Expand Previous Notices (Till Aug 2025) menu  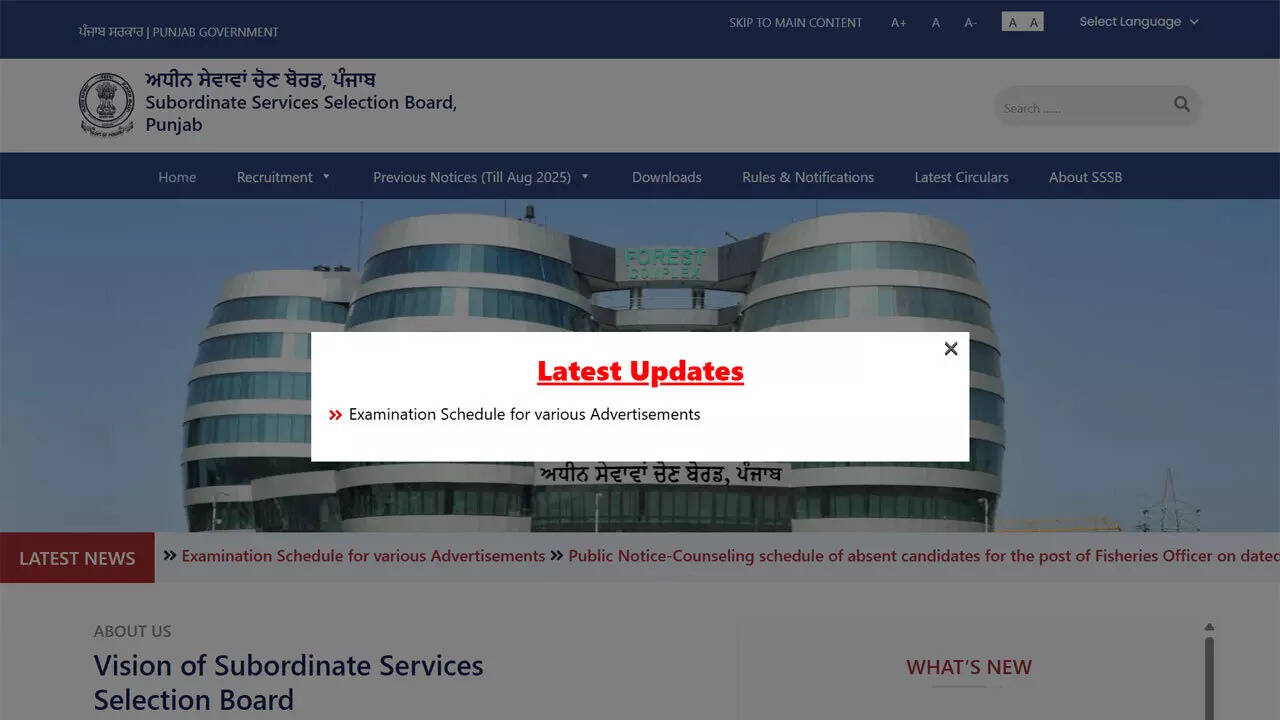(x=480, y=177)
